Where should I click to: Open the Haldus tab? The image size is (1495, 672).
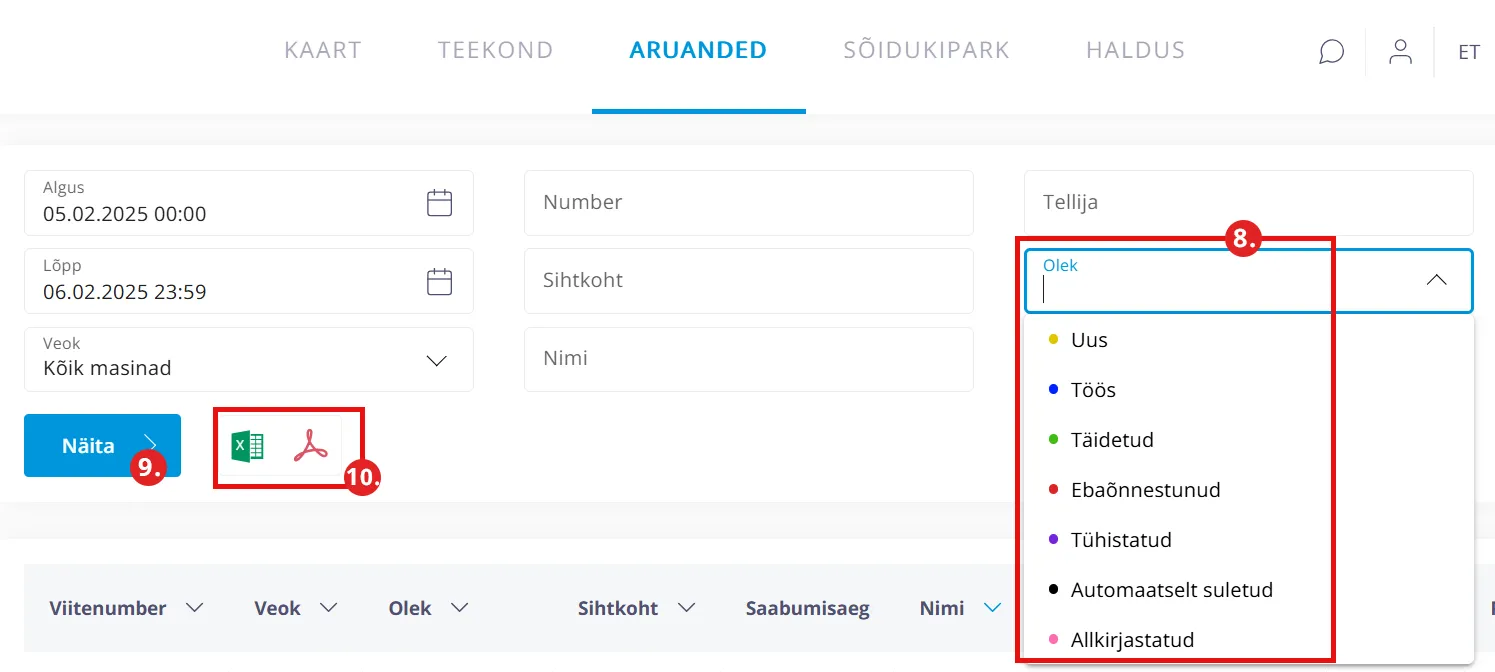pos(1135,50)
